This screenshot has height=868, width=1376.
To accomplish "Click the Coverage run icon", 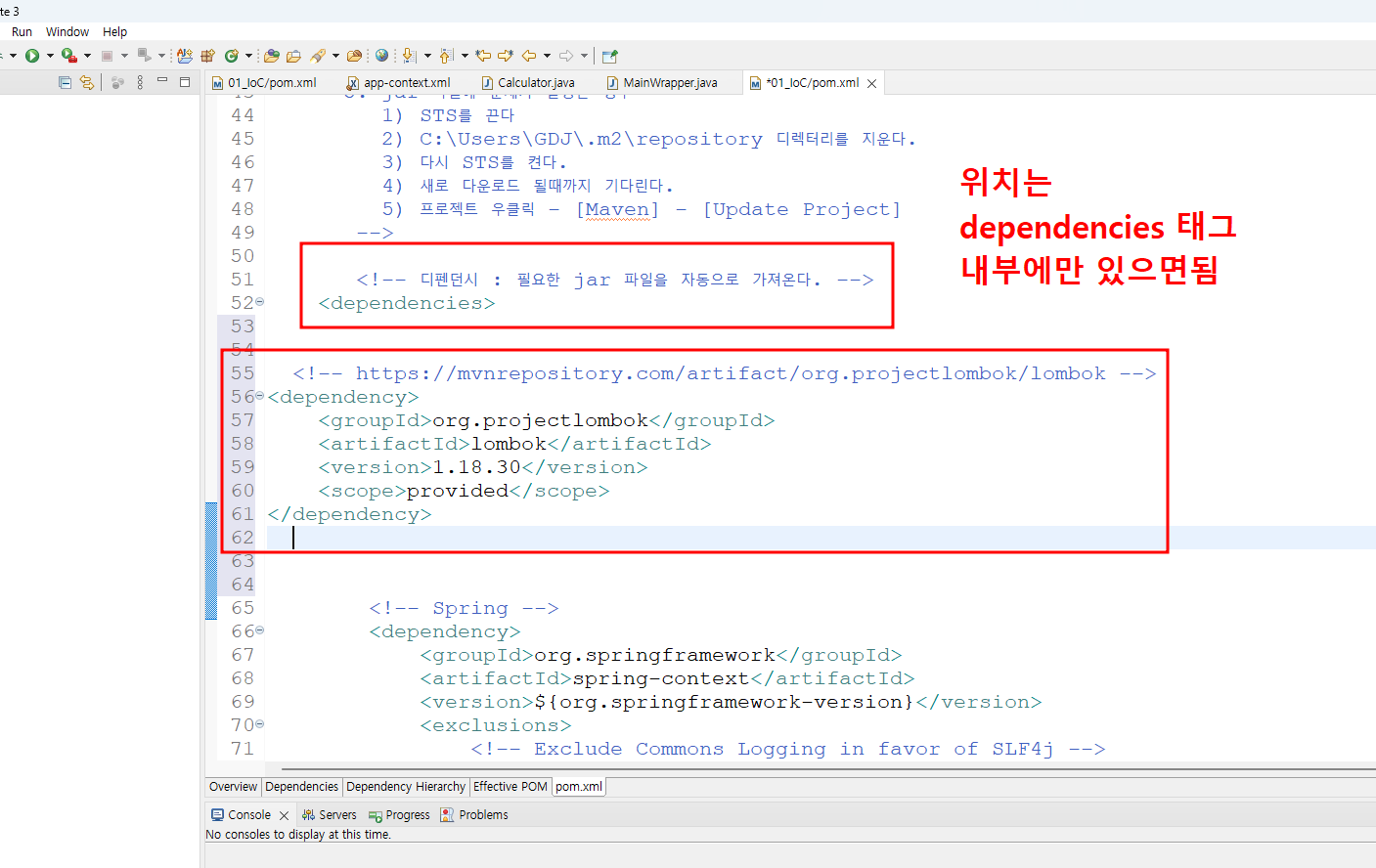I will [68, 56].
